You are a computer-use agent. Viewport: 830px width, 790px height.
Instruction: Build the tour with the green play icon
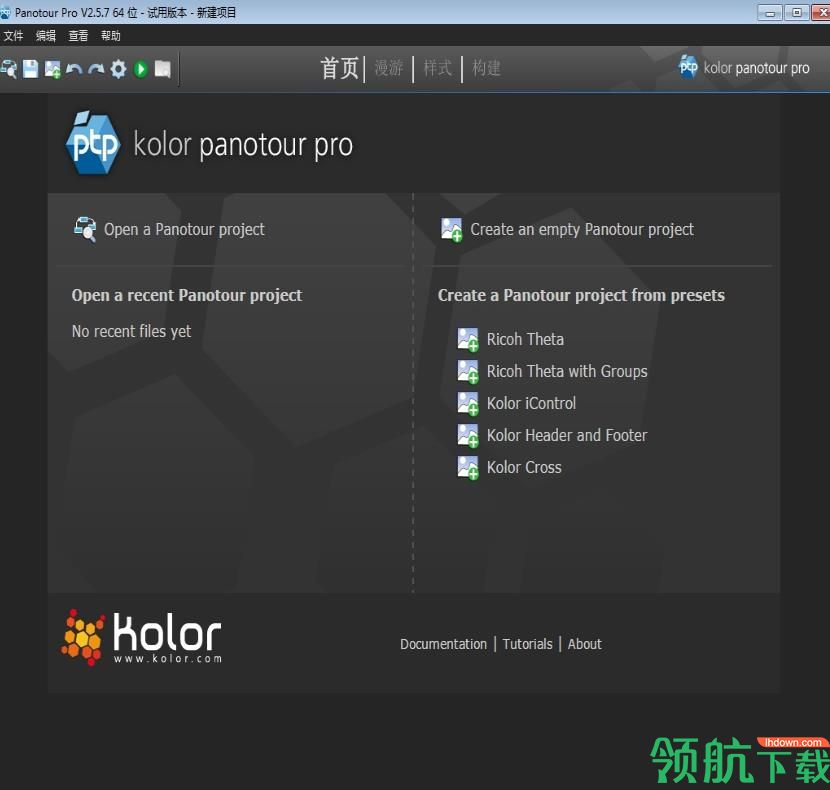point(141,69)
